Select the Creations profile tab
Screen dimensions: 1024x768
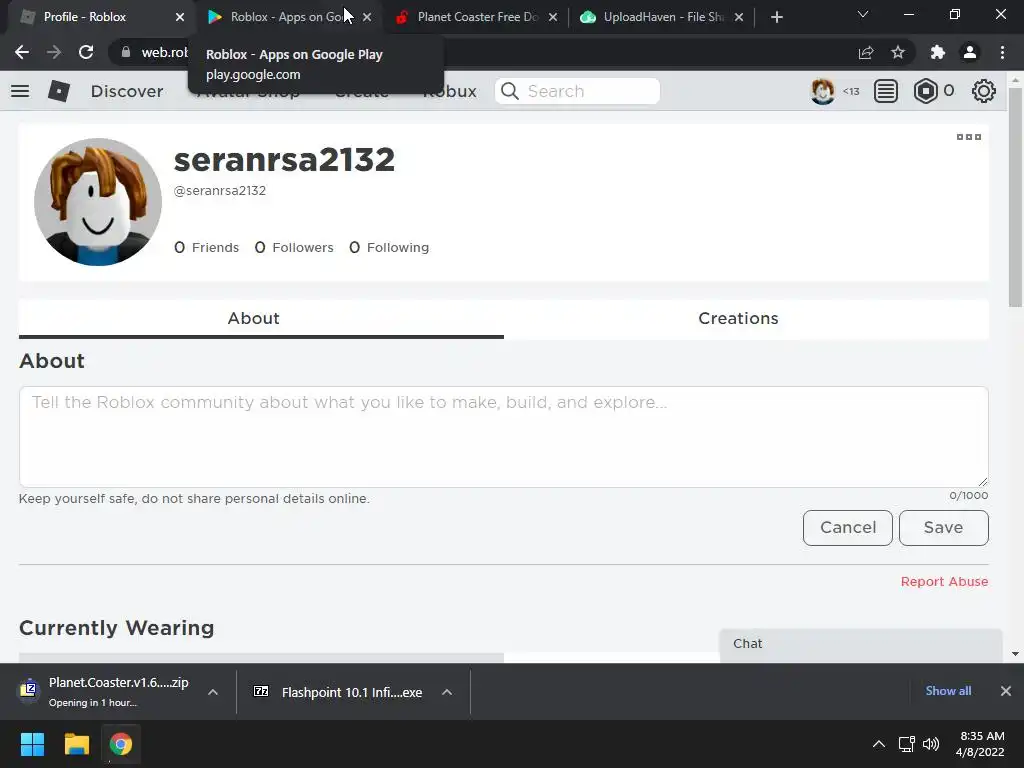click(738, 319)
